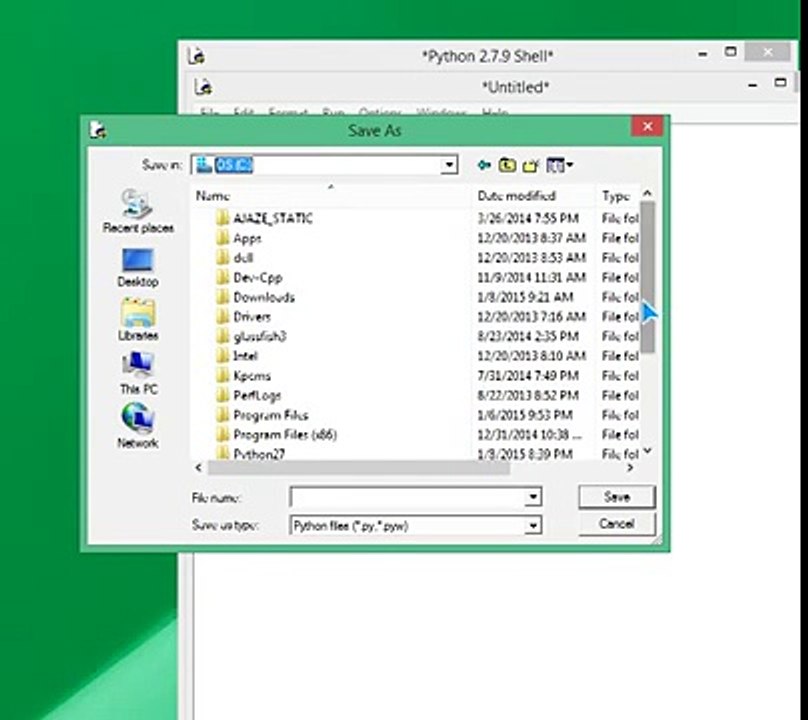Maximize the Python 2.7.9 Shell window
This screenshot has width=808, height=720.
730,52
